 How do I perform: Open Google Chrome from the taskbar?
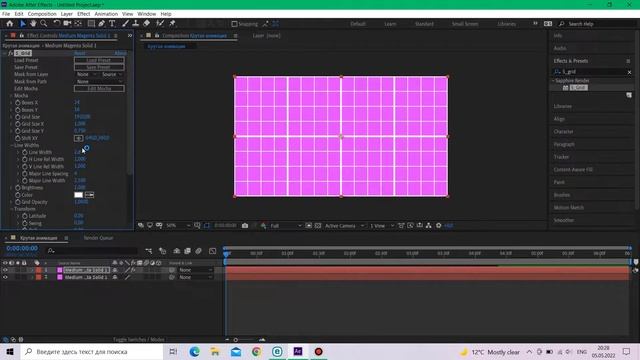[x=256, y=351]
